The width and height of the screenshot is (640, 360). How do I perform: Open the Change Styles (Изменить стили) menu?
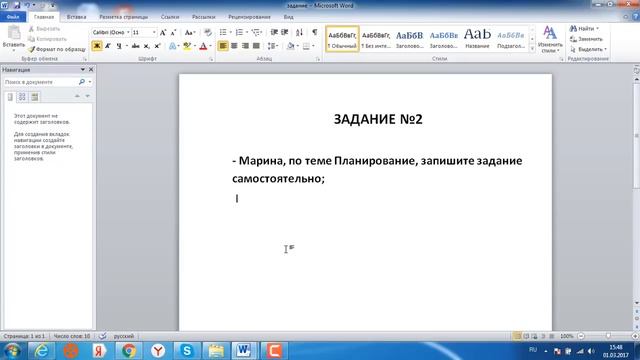[x=550, y=39]
